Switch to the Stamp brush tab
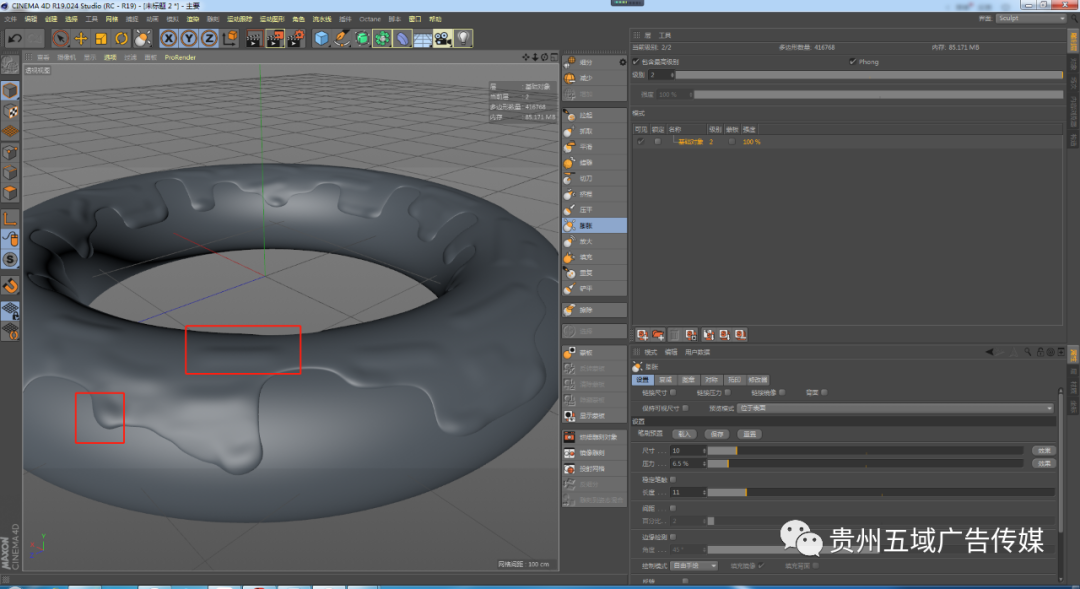 (x=688, y=380)
